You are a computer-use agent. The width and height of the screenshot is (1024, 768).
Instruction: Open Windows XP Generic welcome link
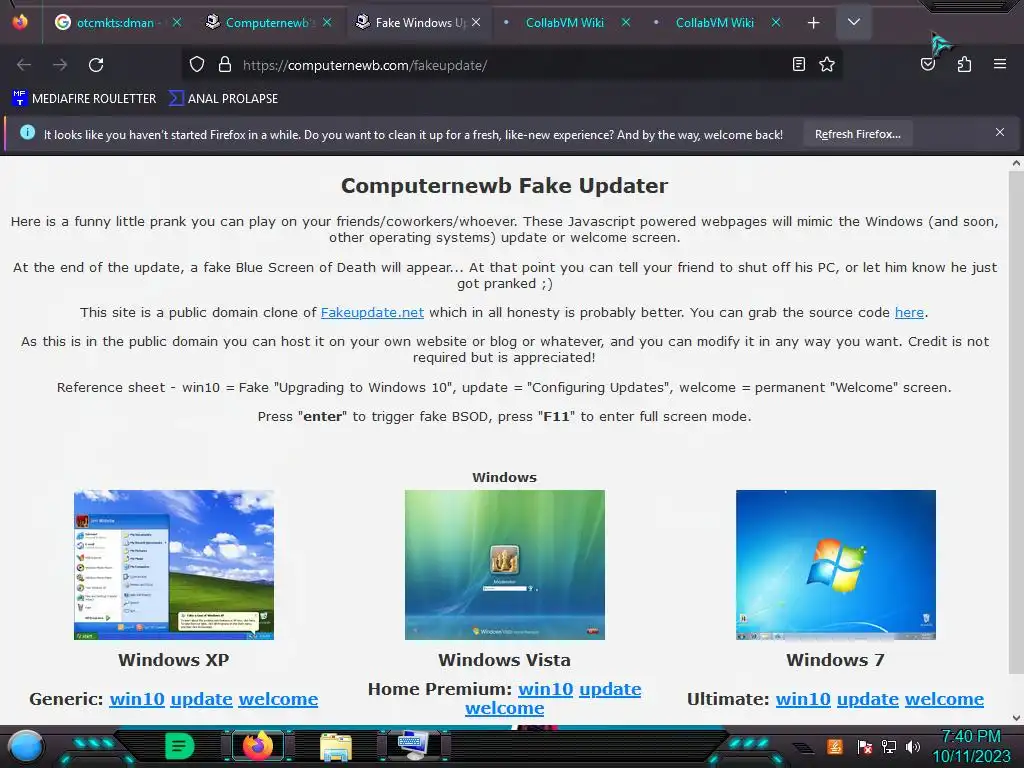(278, 699)
